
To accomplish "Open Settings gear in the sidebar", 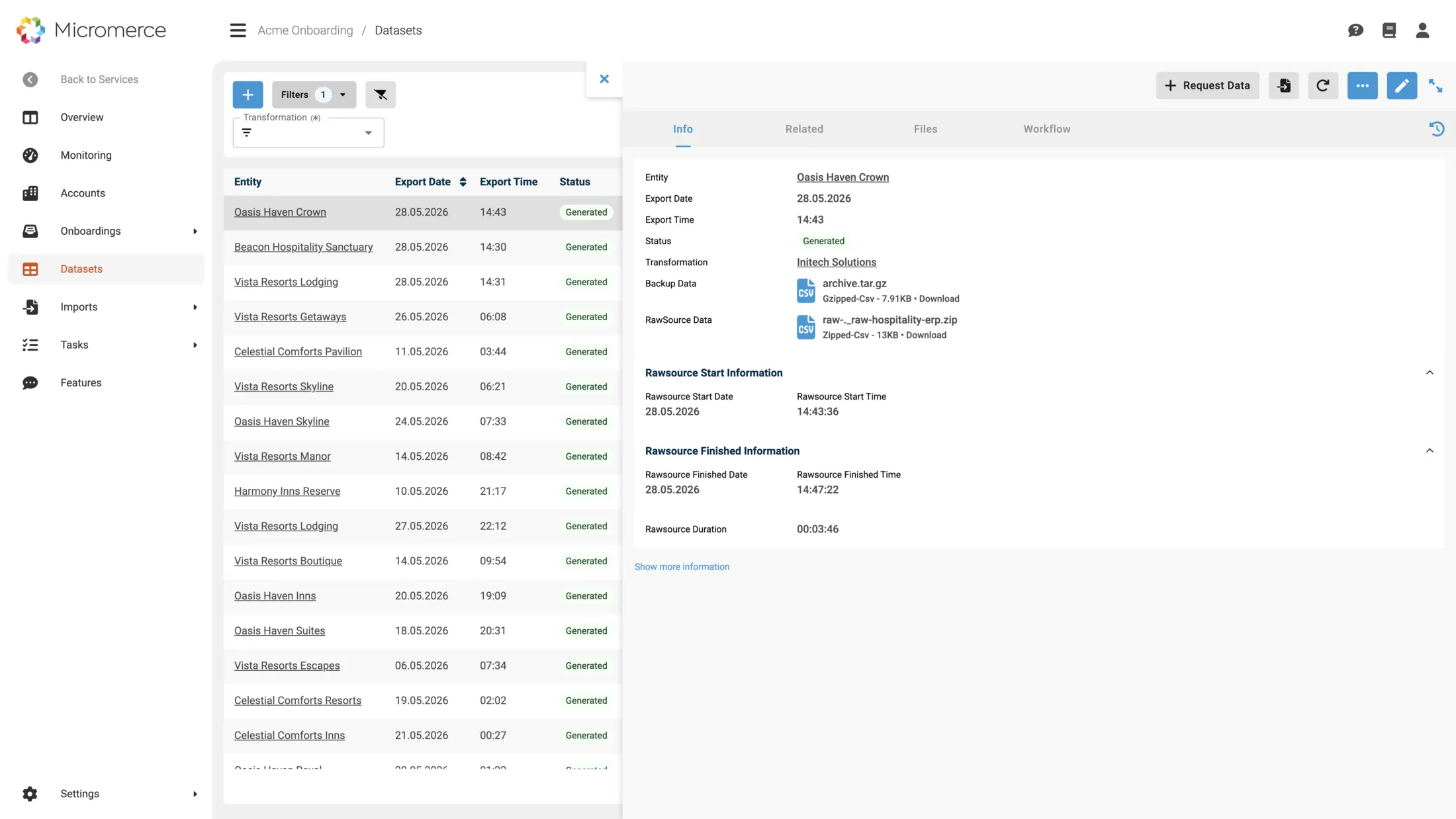I will [x=30, y=794].
